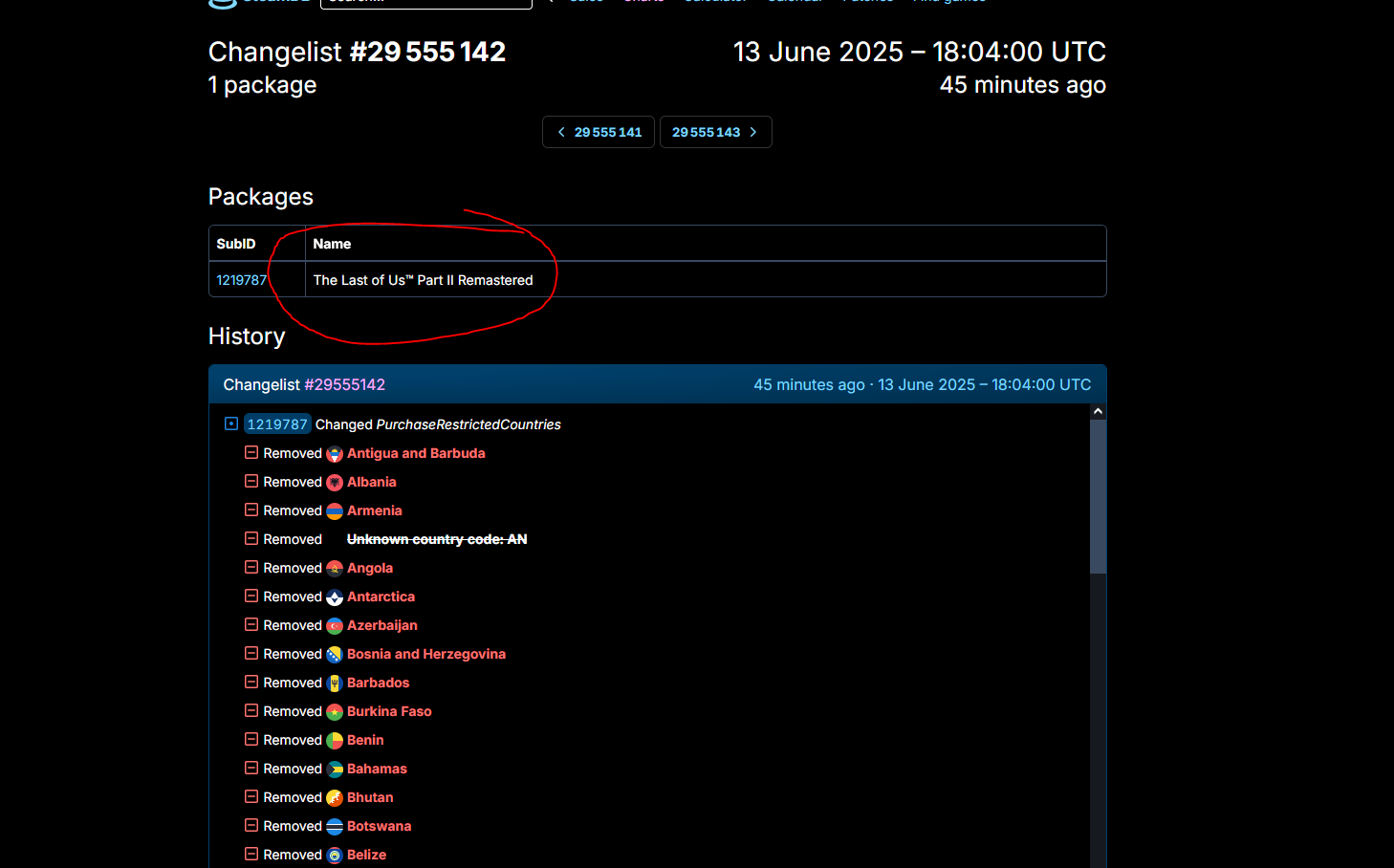Click the '45 minutes ago' text under header date
1394x868 pixels.
1023,85
